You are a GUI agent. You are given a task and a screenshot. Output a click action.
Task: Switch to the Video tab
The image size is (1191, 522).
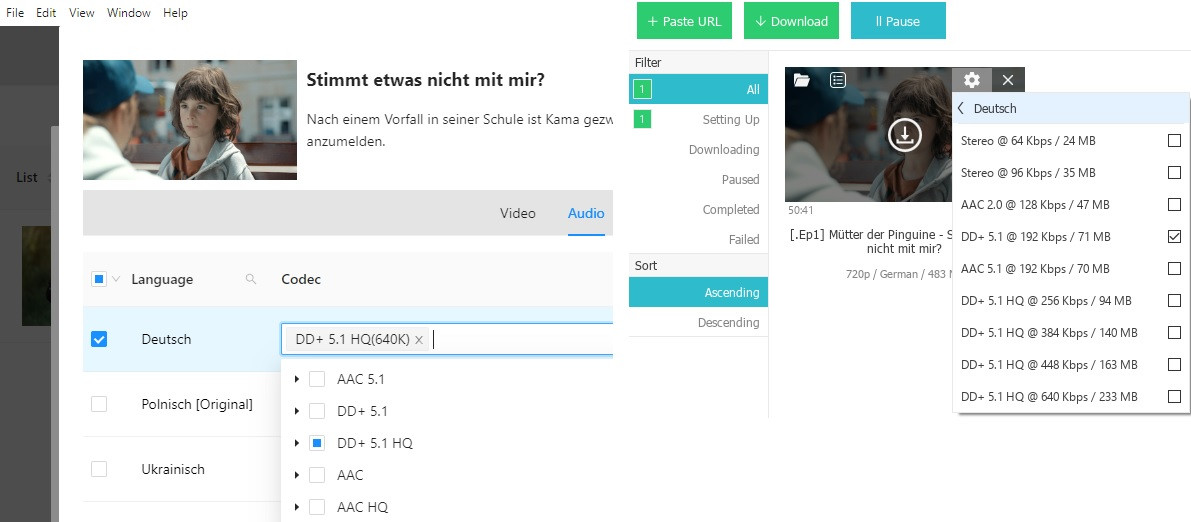(x=517, y=213)
